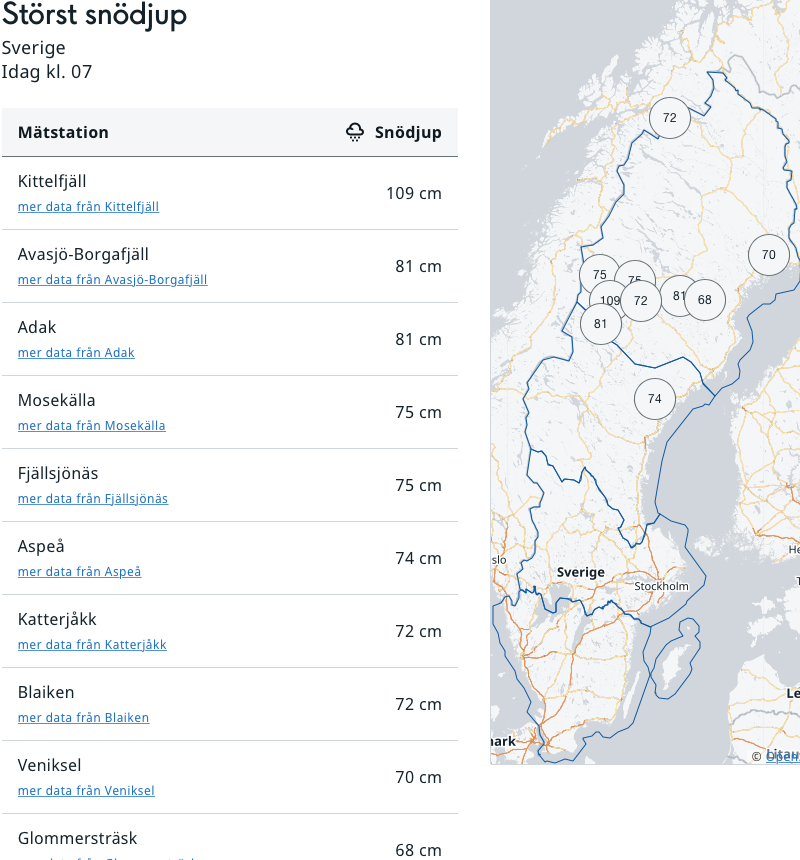Click the map marker showing 70

(768, 255)
